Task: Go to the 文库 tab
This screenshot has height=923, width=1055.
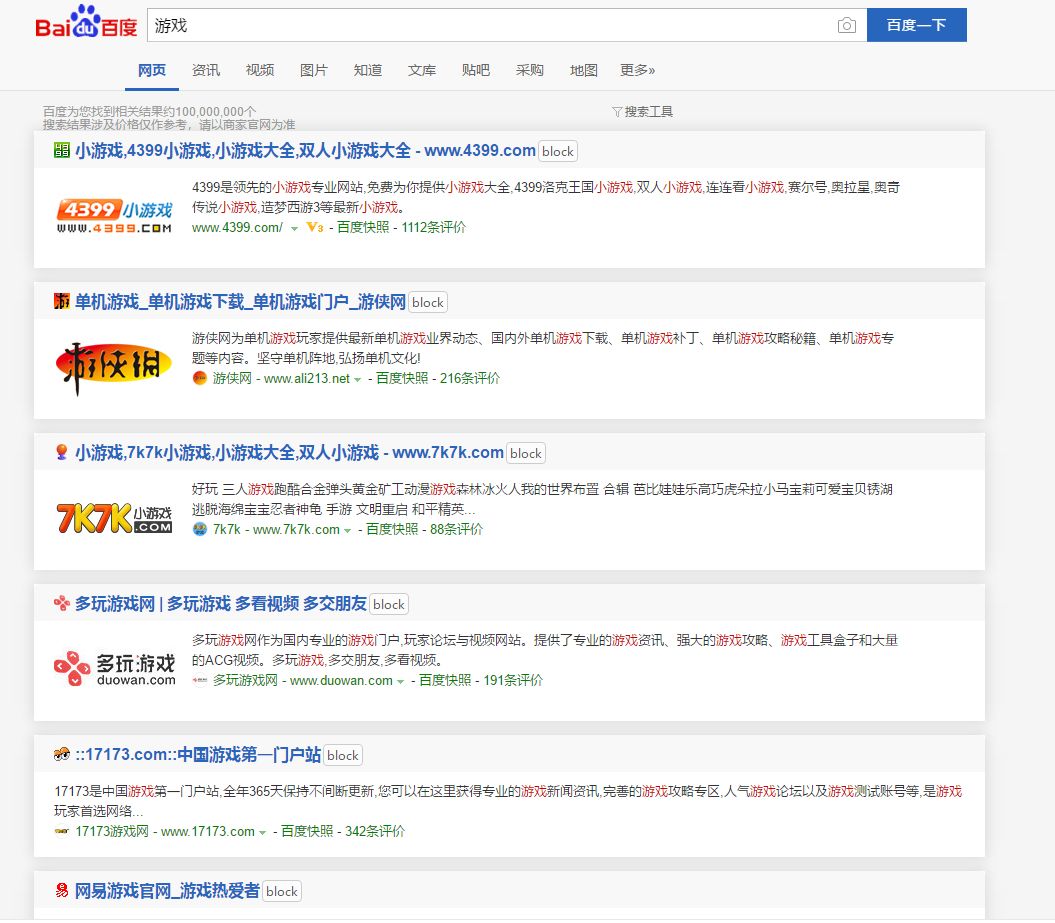Action: point(421,70)
